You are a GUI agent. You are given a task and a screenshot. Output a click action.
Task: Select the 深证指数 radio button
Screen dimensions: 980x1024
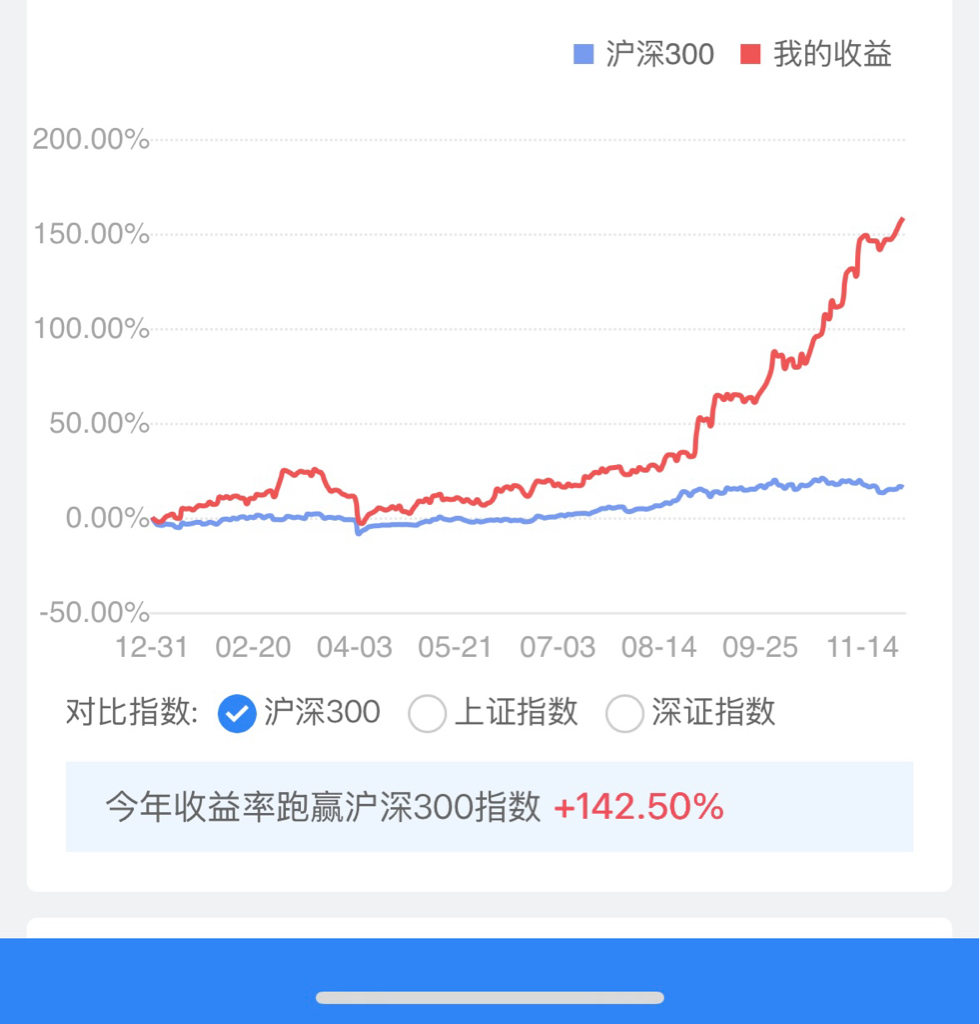(x=625, y=713)
